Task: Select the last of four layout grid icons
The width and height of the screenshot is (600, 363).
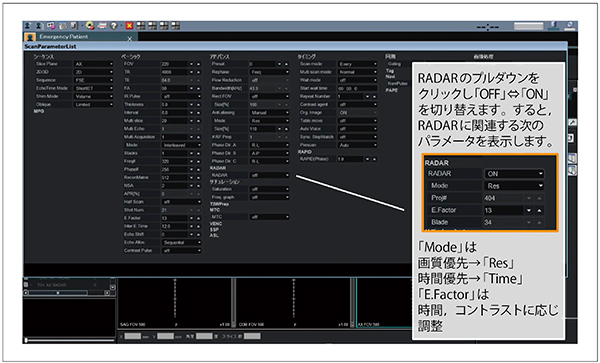Action: [176, 26]
